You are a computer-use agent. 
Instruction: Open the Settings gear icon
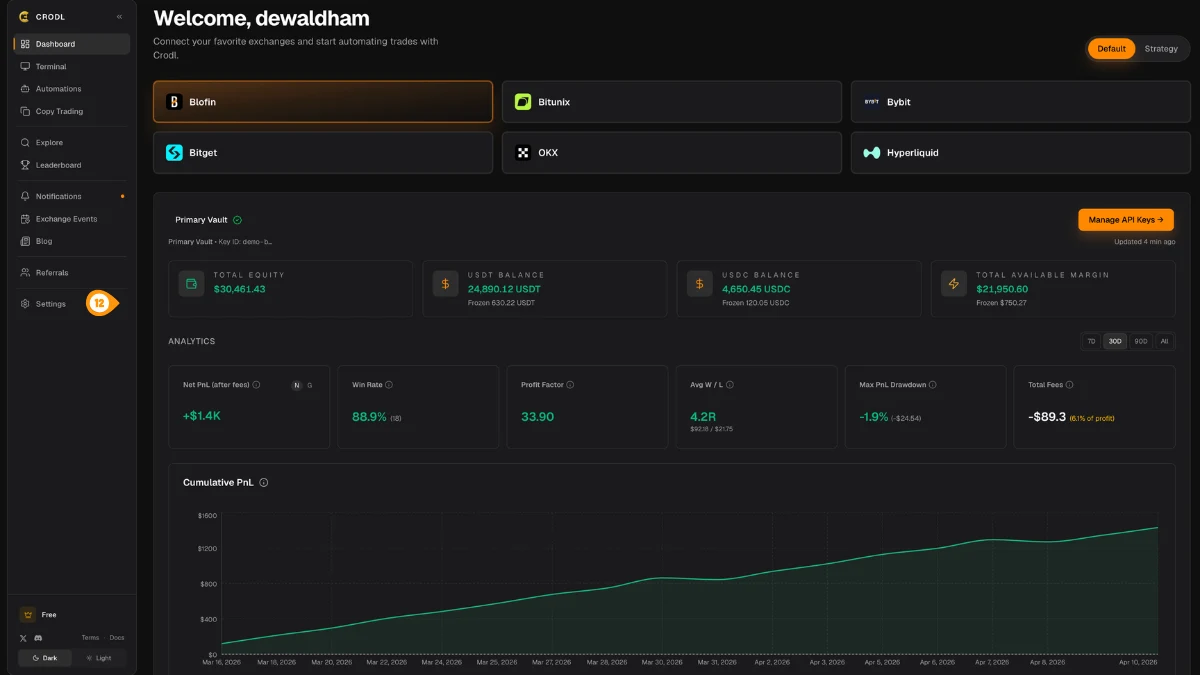[x=25, y=304]
